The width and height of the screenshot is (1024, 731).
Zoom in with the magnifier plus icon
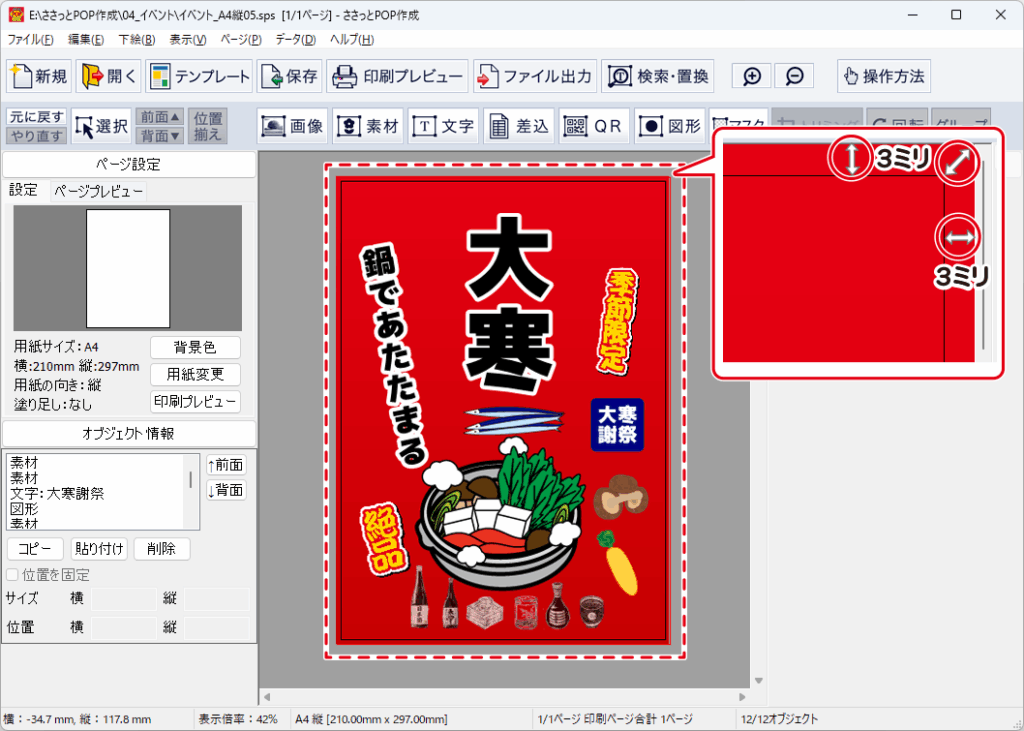coord(752,76)
